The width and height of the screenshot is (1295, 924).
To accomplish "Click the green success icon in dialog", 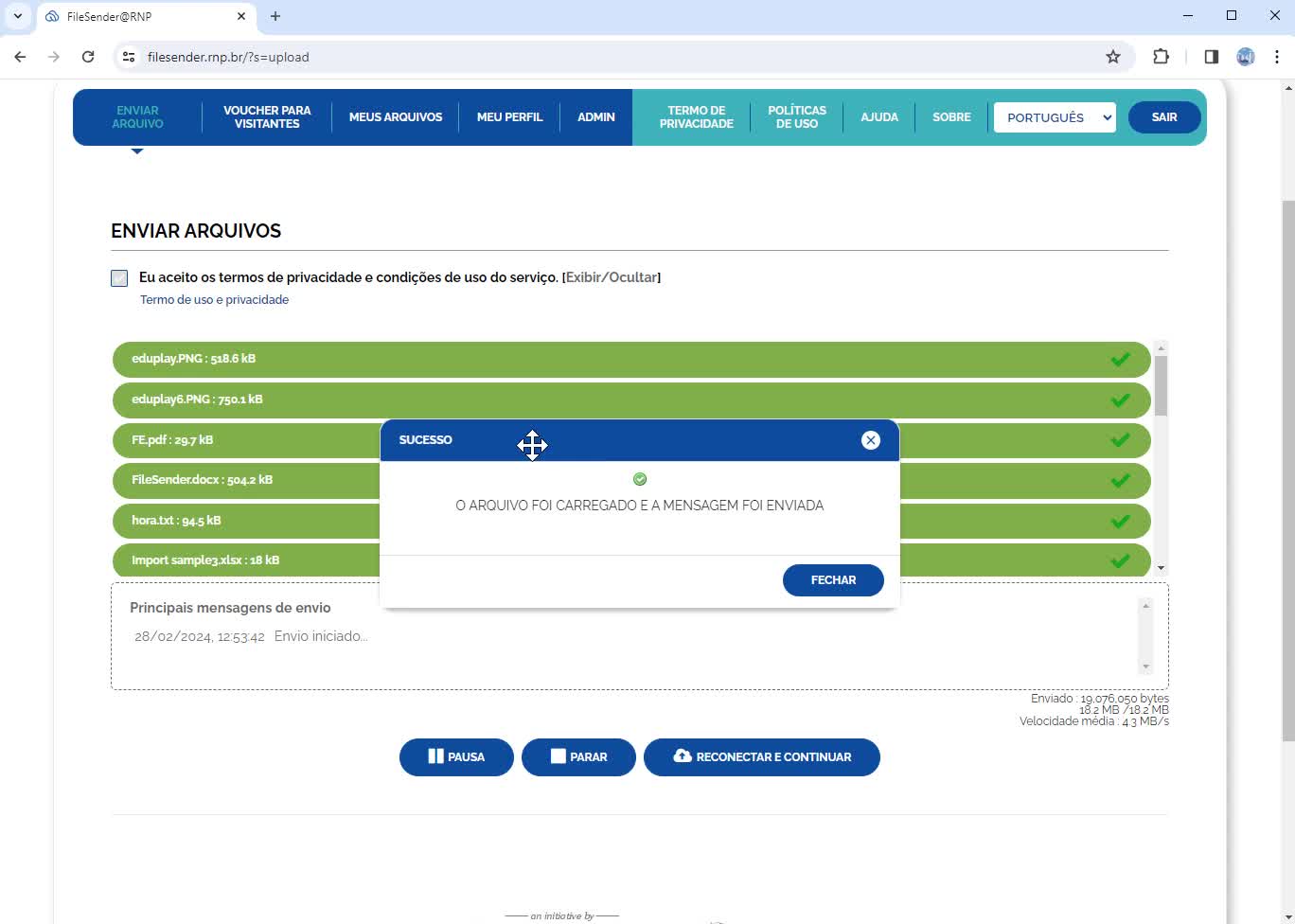I will click(640, 479).
